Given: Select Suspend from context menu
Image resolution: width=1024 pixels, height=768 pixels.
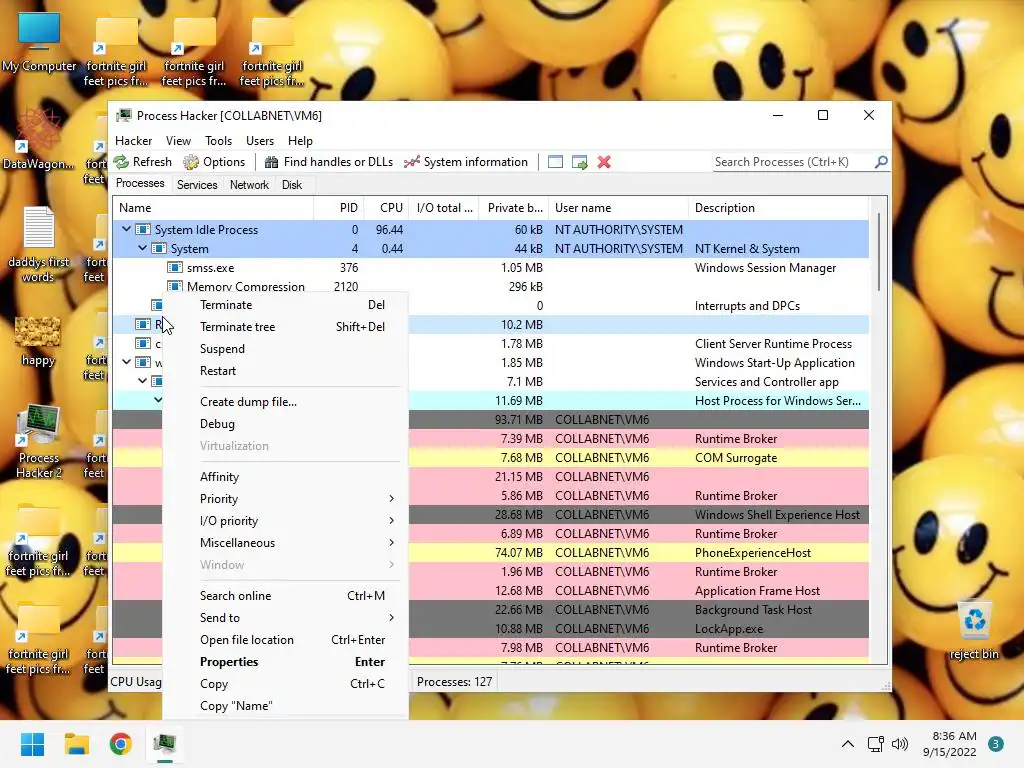Looking at the screenshot, I should click(286, 349).
